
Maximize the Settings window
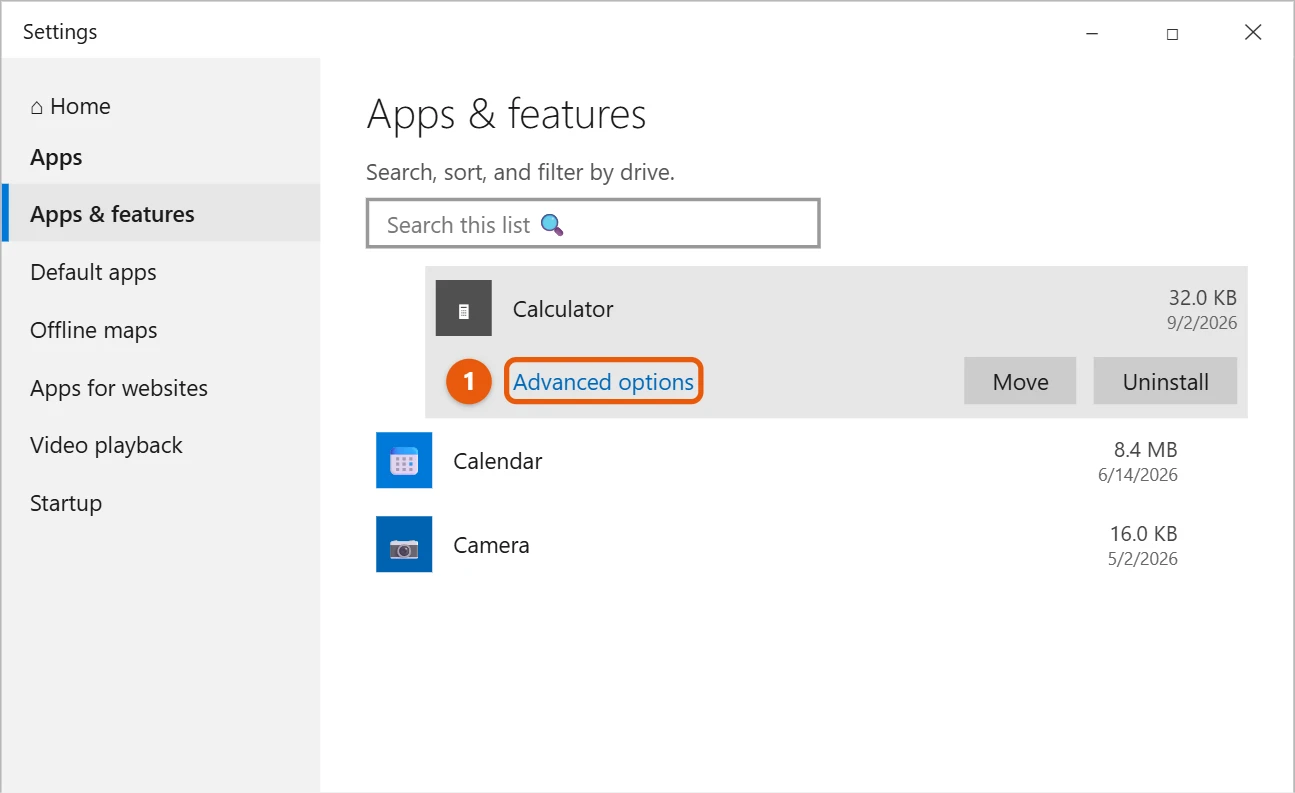1172,33
